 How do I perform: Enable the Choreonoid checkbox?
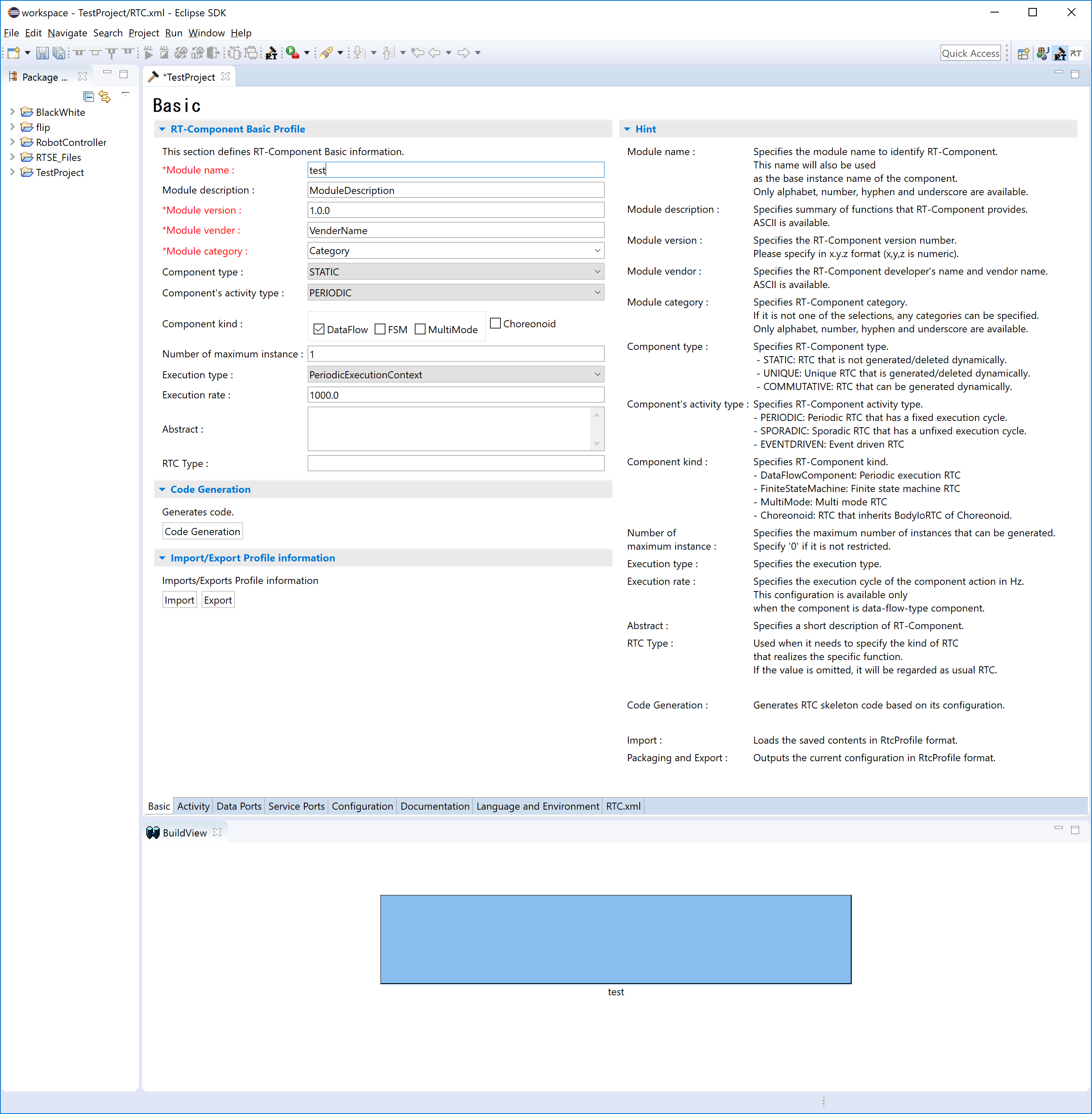click(495, 324)
